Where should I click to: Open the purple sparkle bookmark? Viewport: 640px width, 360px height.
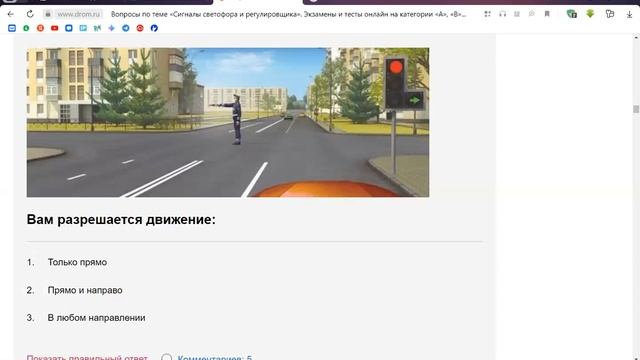pos(111,28)
